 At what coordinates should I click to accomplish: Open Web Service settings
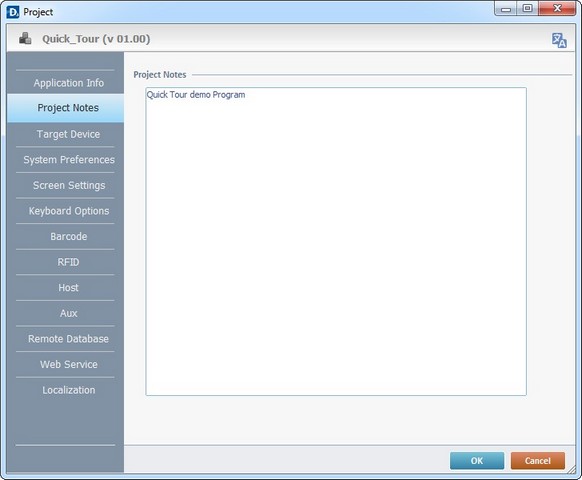(69, 365)
